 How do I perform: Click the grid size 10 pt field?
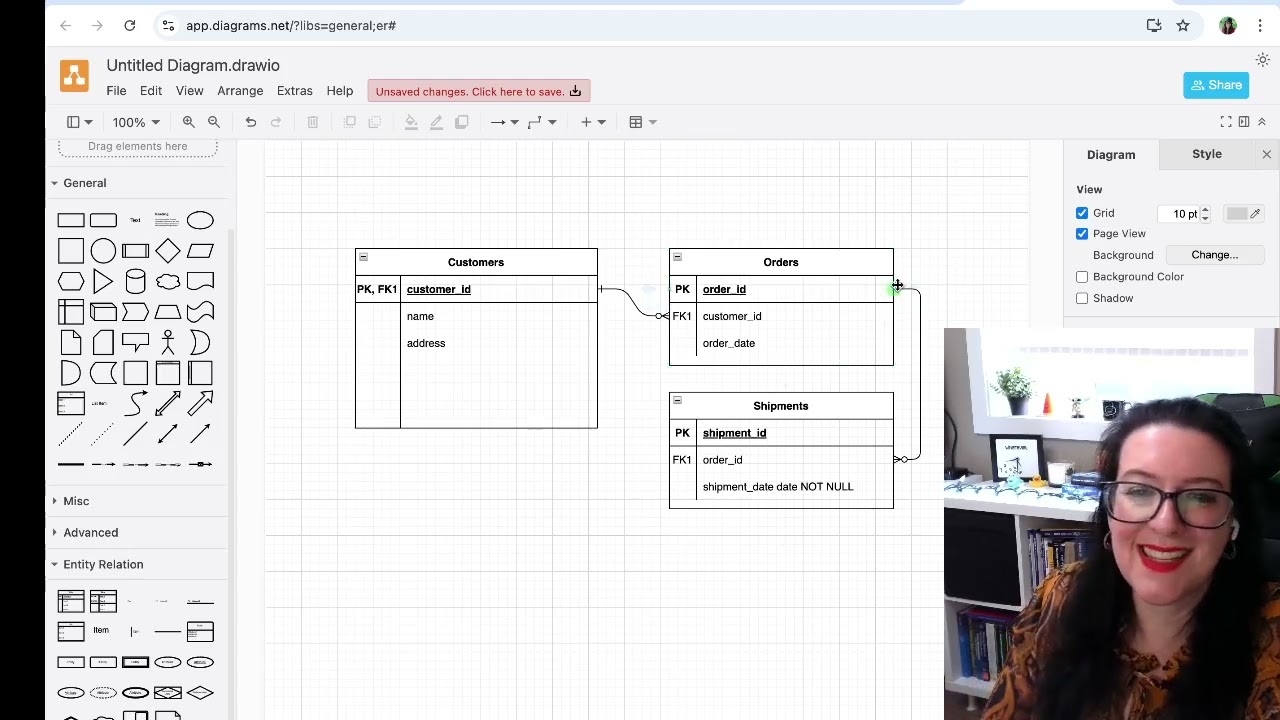1185,213
